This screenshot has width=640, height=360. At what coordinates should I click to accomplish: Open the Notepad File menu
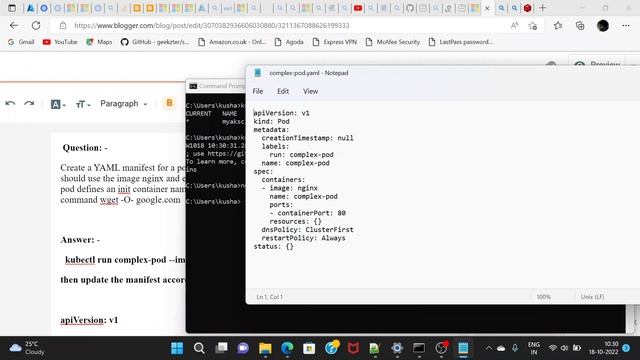[x=258, y=91]
